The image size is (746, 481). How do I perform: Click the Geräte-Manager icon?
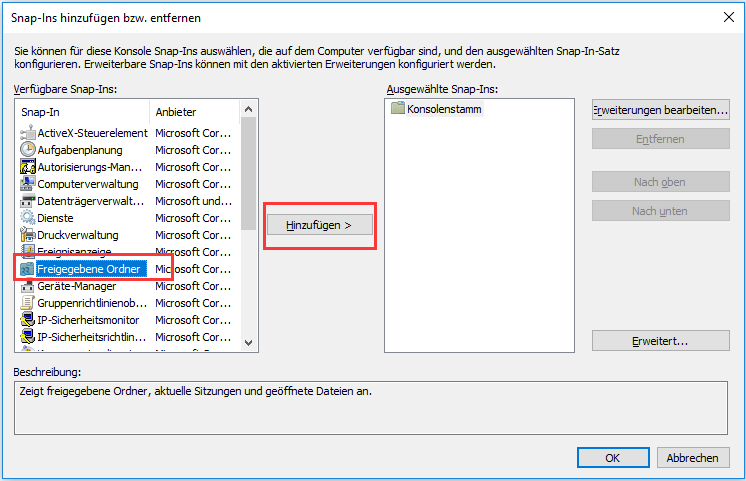pos(28,286)
